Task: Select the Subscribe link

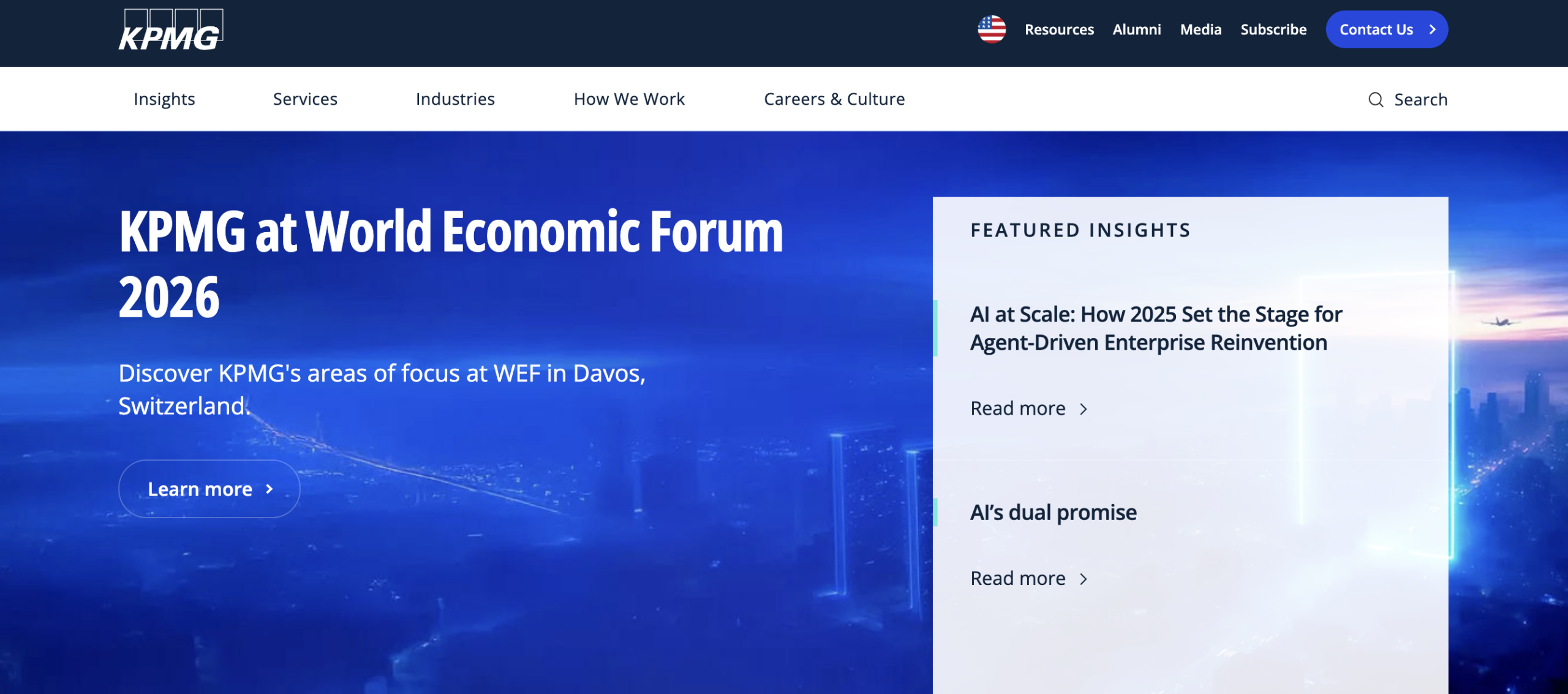Action: (1273, 29)
